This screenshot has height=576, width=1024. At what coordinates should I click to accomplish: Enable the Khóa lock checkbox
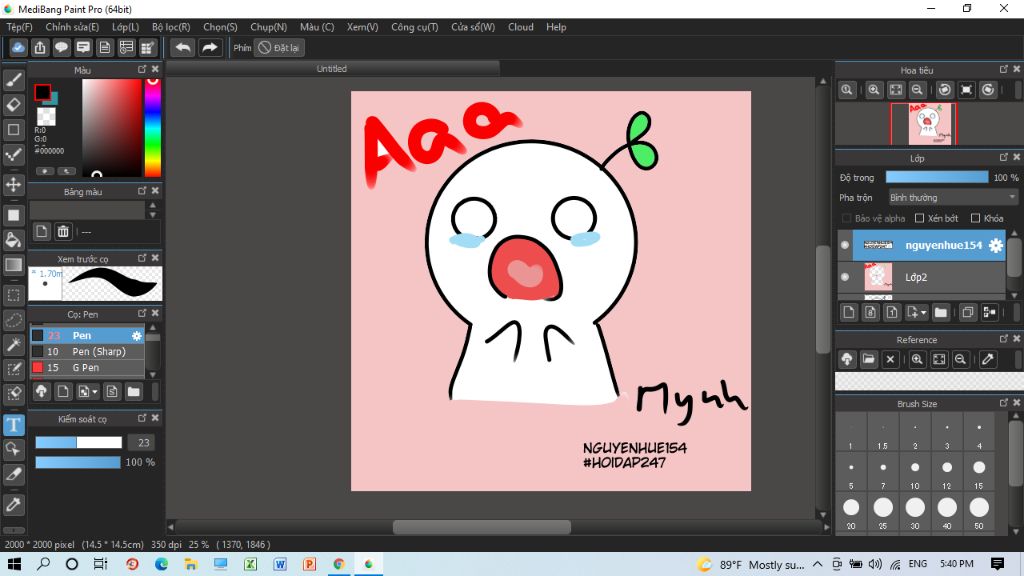click(x=976, y=218)
